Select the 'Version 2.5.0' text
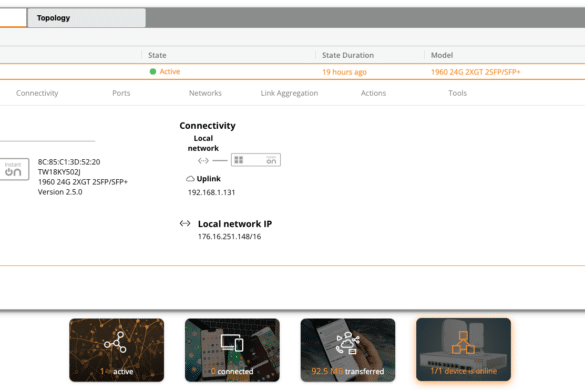The image size is (585, 390). click(60, 192)
